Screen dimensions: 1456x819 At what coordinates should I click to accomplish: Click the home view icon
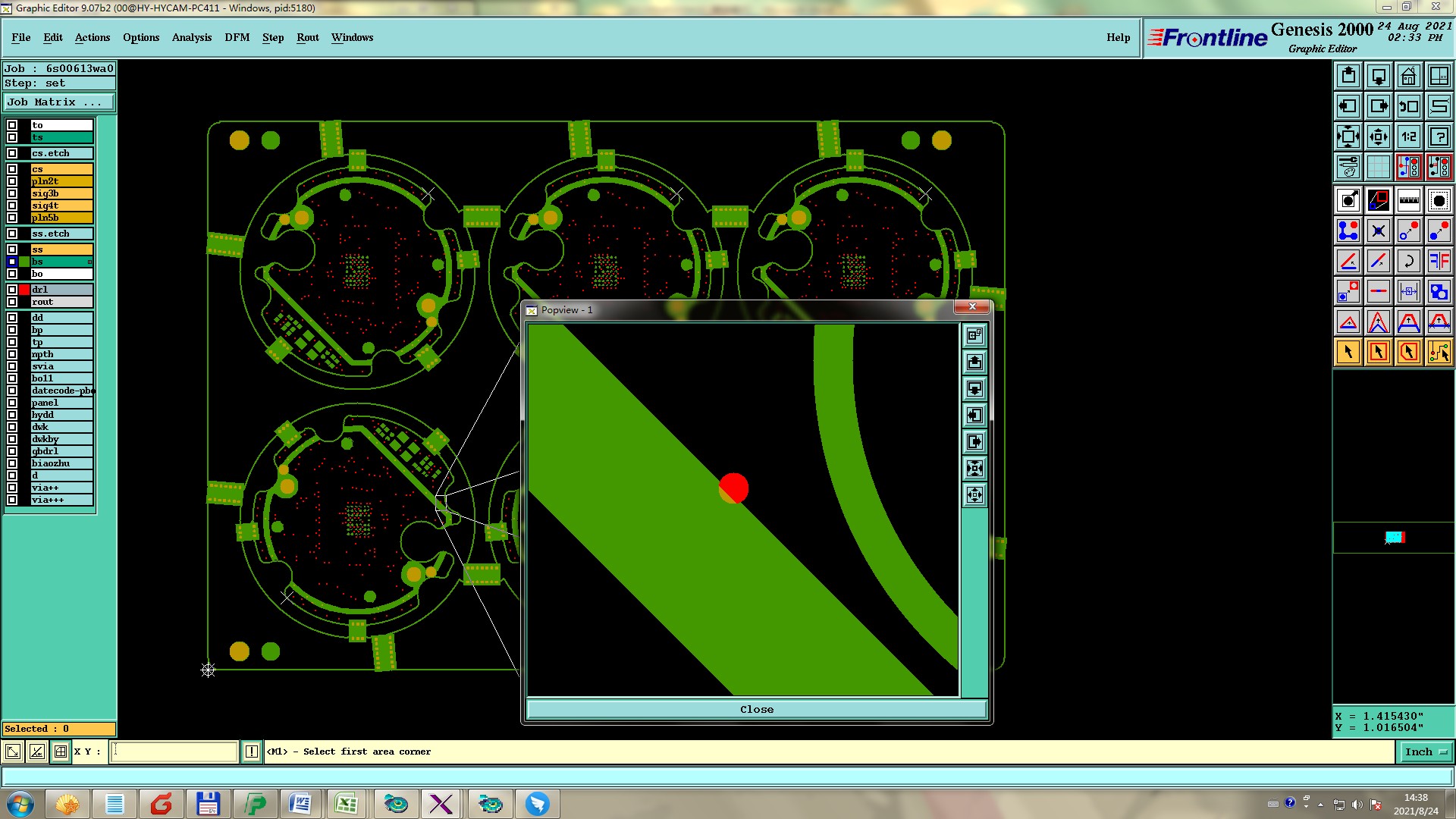point(1408,76)
